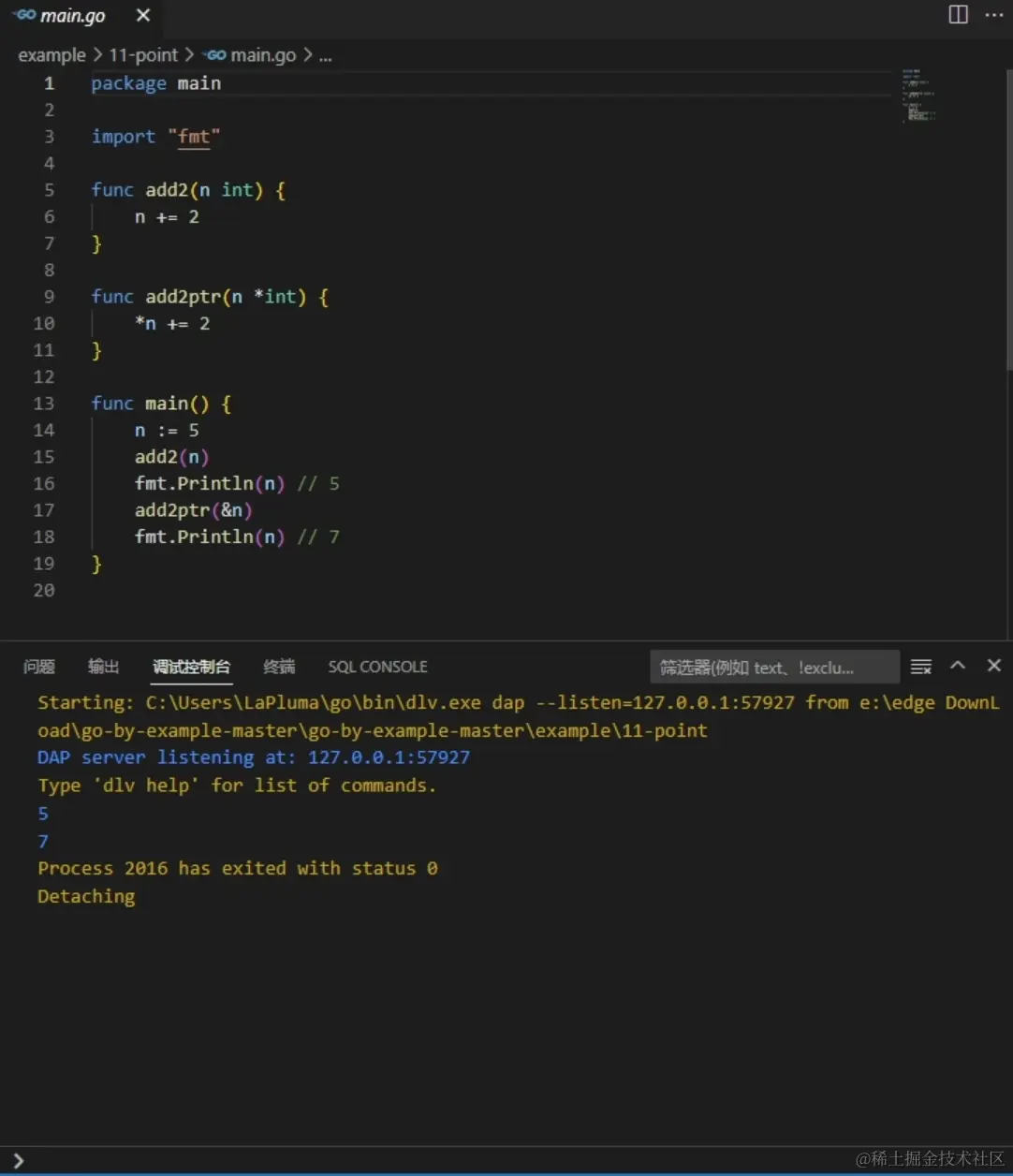This screenshot has width=1013, height=1176.
Task: Click the main.go breadcrumb item
Action: tap(250, 55)
